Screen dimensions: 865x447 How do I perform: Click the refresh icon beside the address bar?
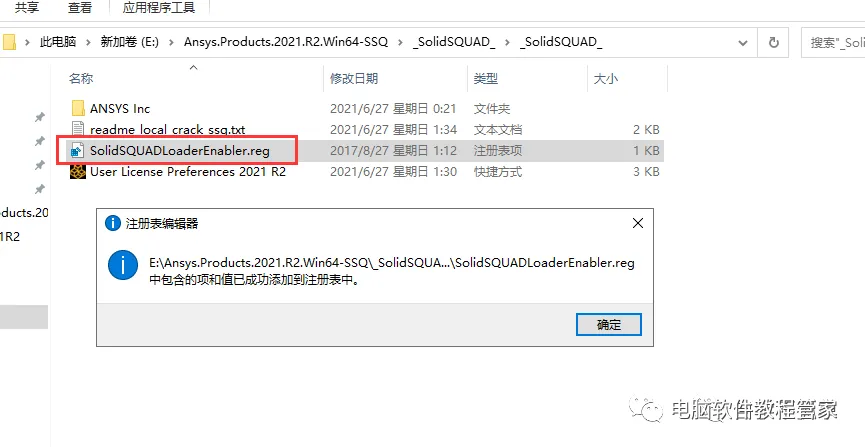[774, 42]
